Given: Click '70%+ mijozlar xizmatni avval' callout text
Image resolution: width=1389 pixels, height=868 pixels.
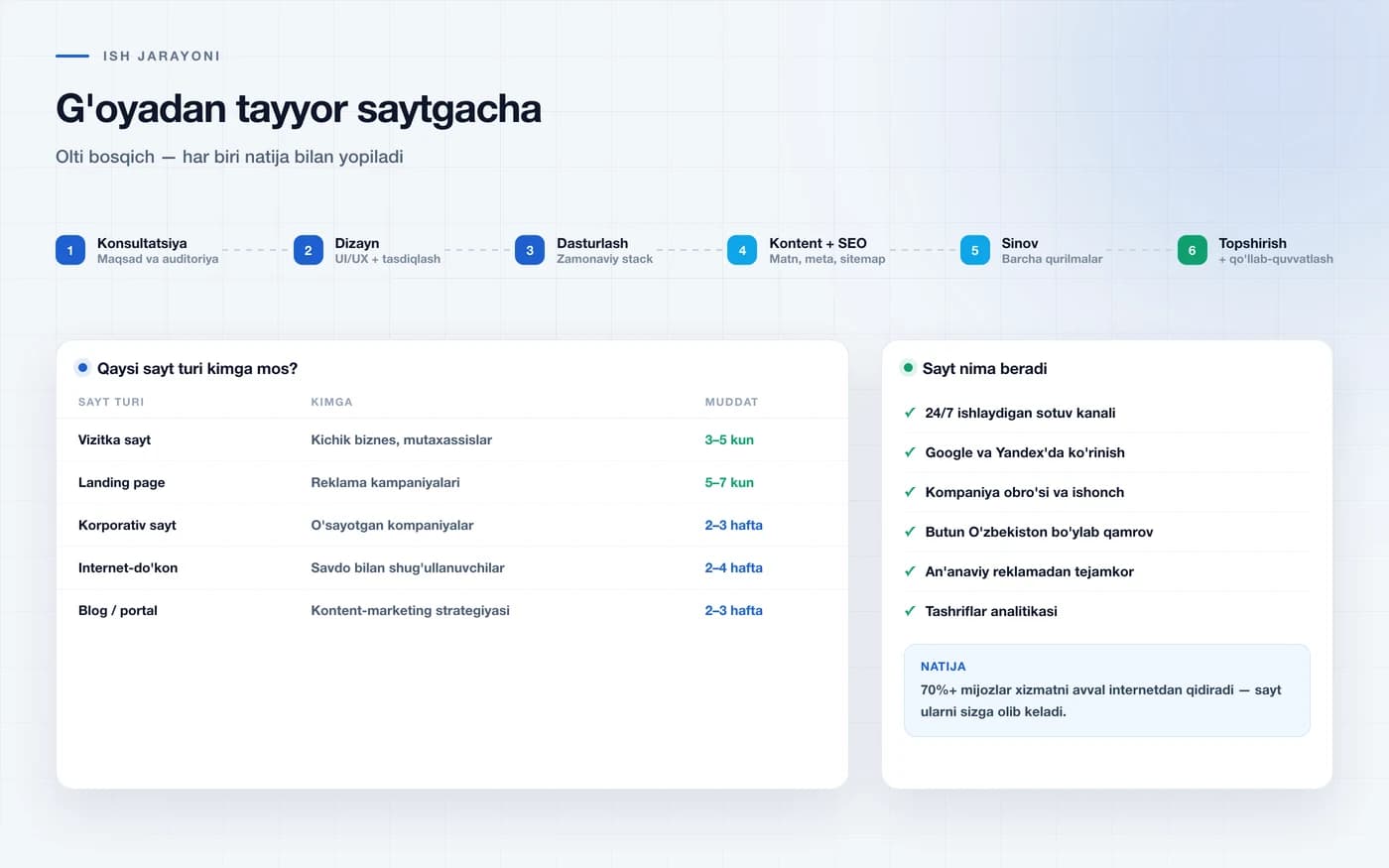Looking at the screenshot, I should pos(1101,700).
